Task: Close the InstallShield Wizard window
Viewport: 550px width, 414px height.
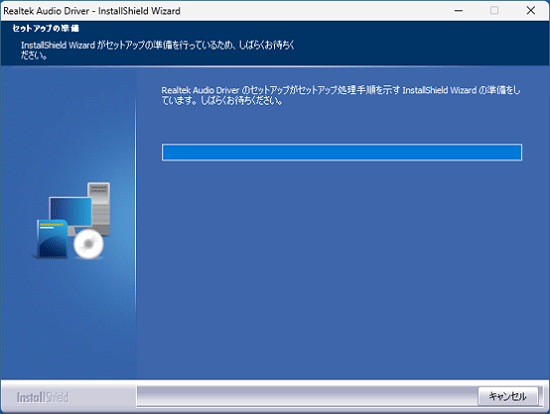Action: click(531, 11)
